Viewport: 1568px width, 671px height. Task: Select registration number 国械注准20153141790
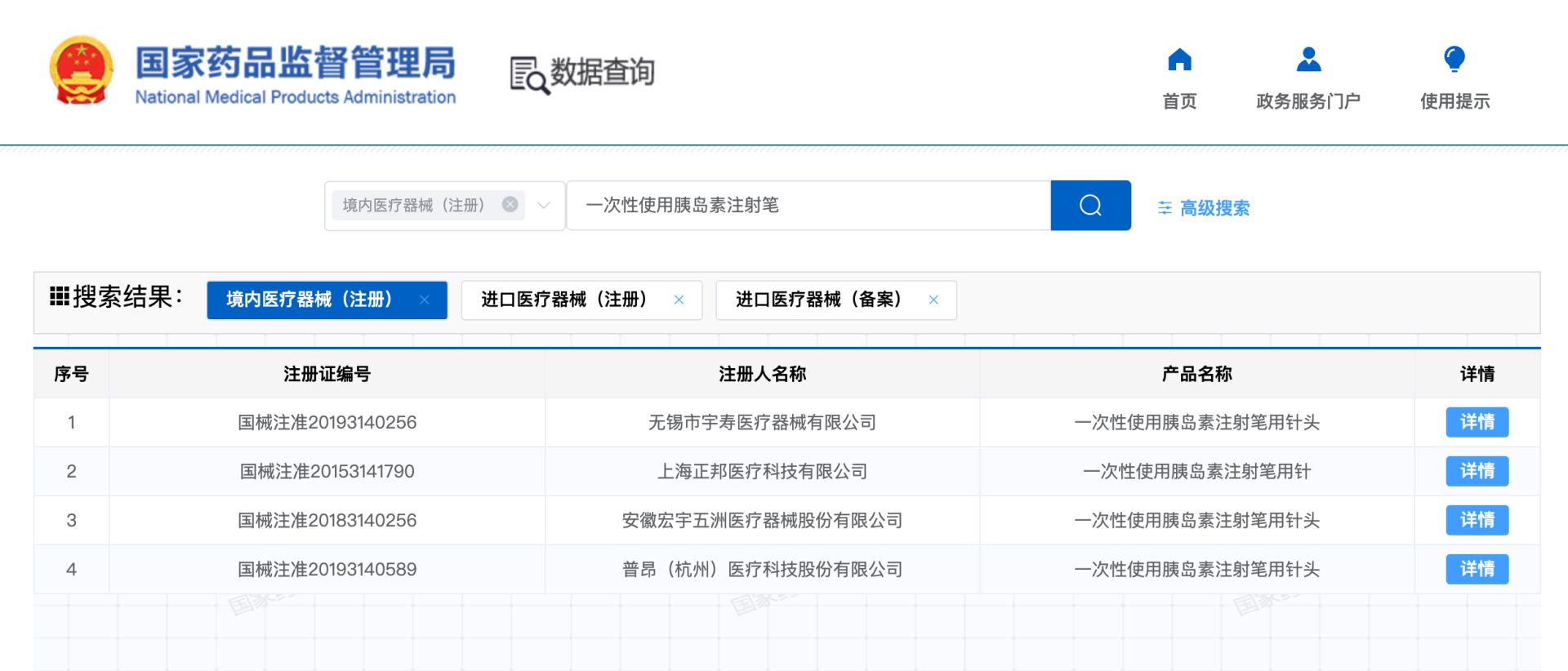[x=327, y=471]
